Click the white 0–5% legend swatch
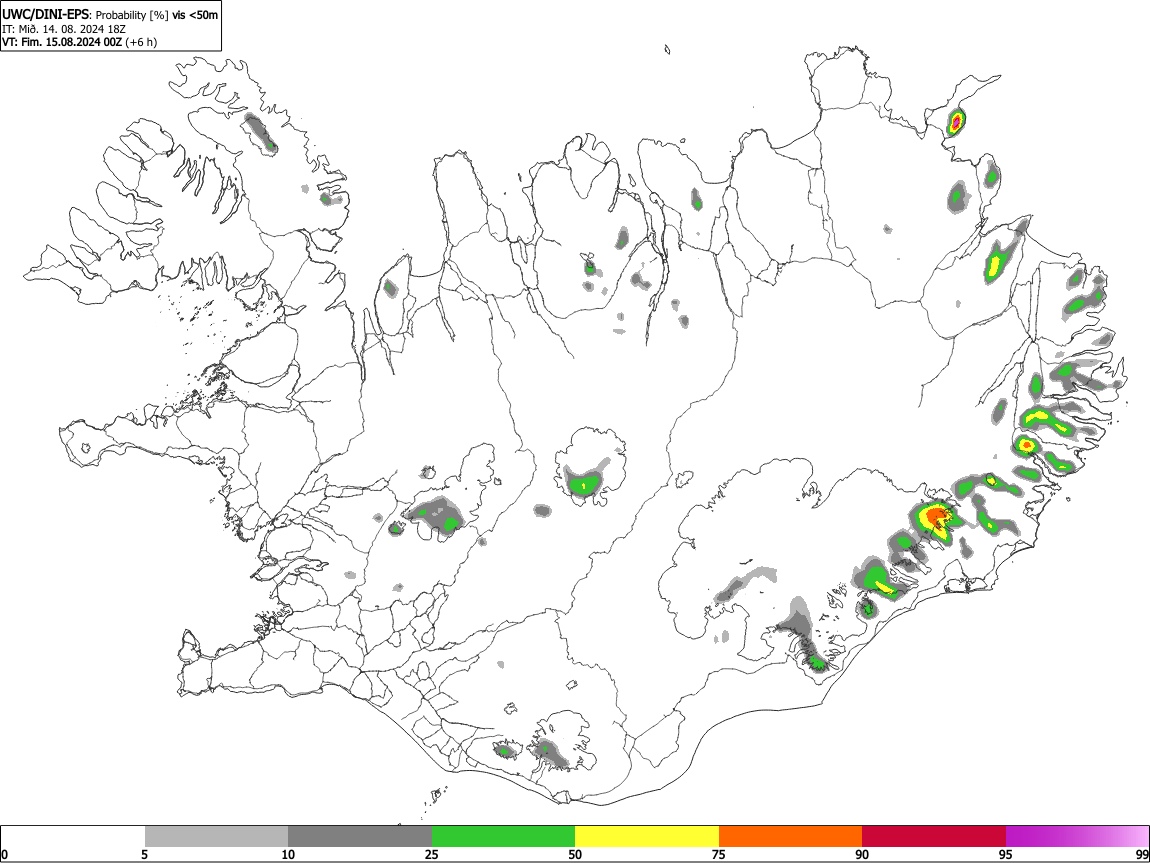This screenshot has height=863, width=1150. tap(73, 837)
